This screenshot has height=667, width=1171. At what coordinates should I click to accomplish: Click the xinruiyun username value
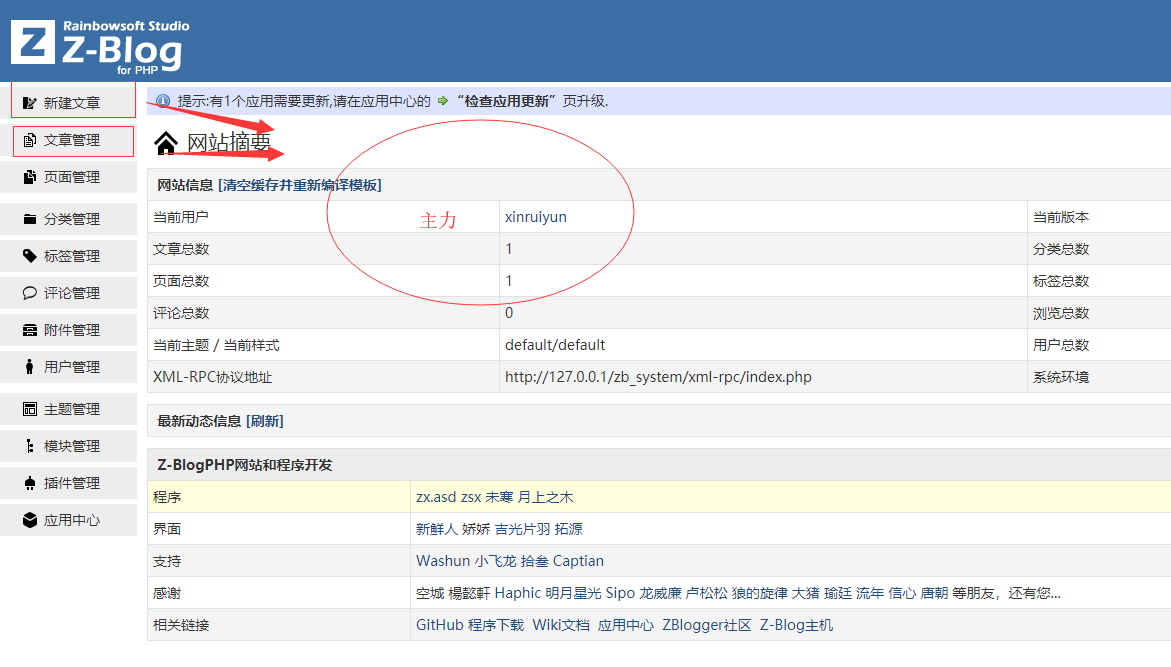click(535, 217)
